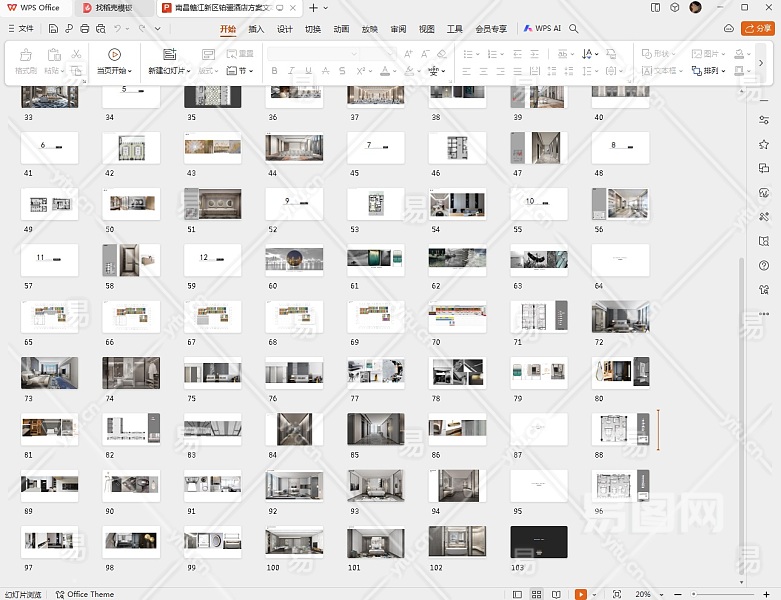Click the print icon in quick access toolbar
The width and height of the screenshot is (781, 600).
point(84,29)
